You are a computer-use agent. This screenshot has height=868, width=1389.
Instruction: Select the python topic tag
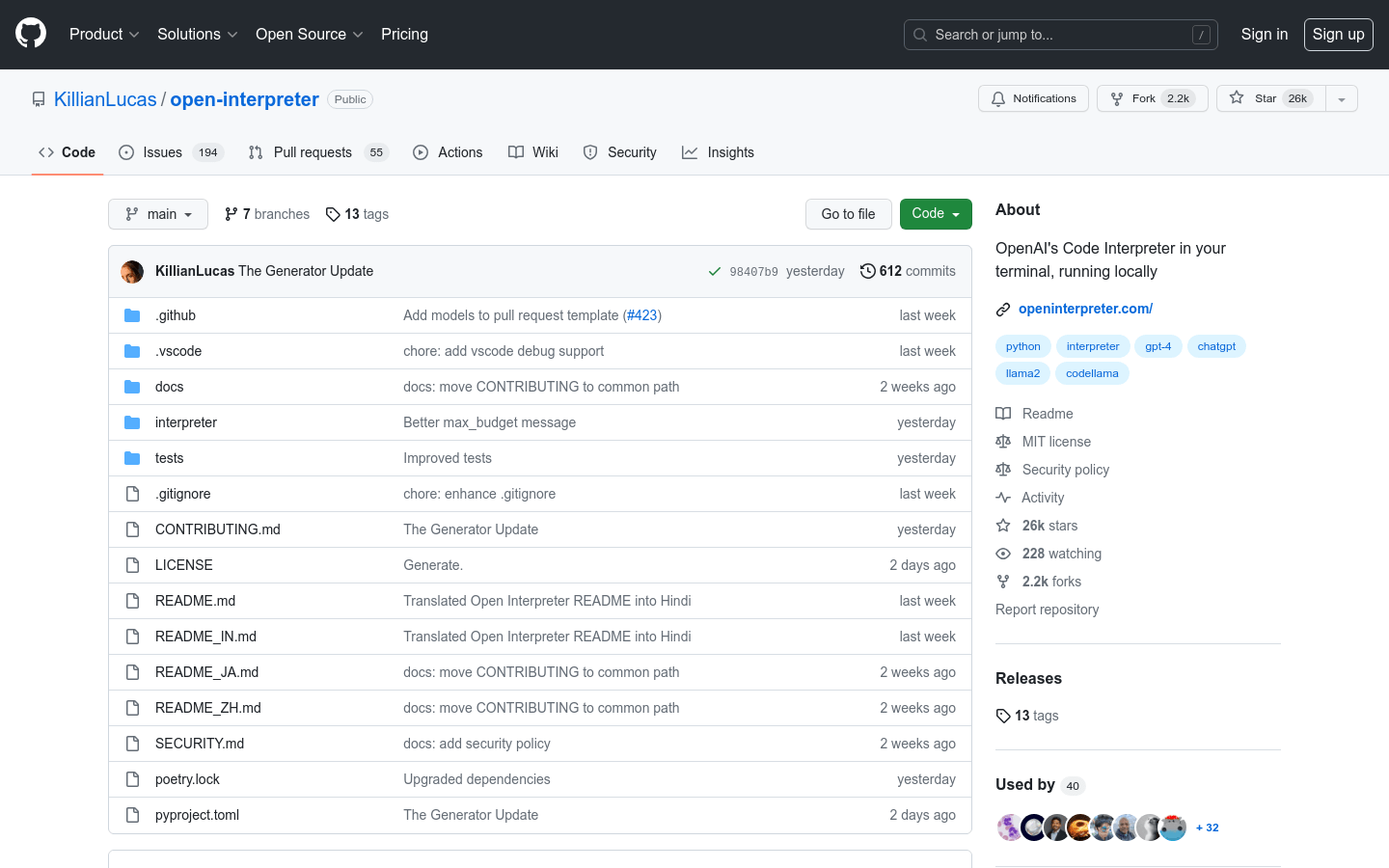point(1022,346)
